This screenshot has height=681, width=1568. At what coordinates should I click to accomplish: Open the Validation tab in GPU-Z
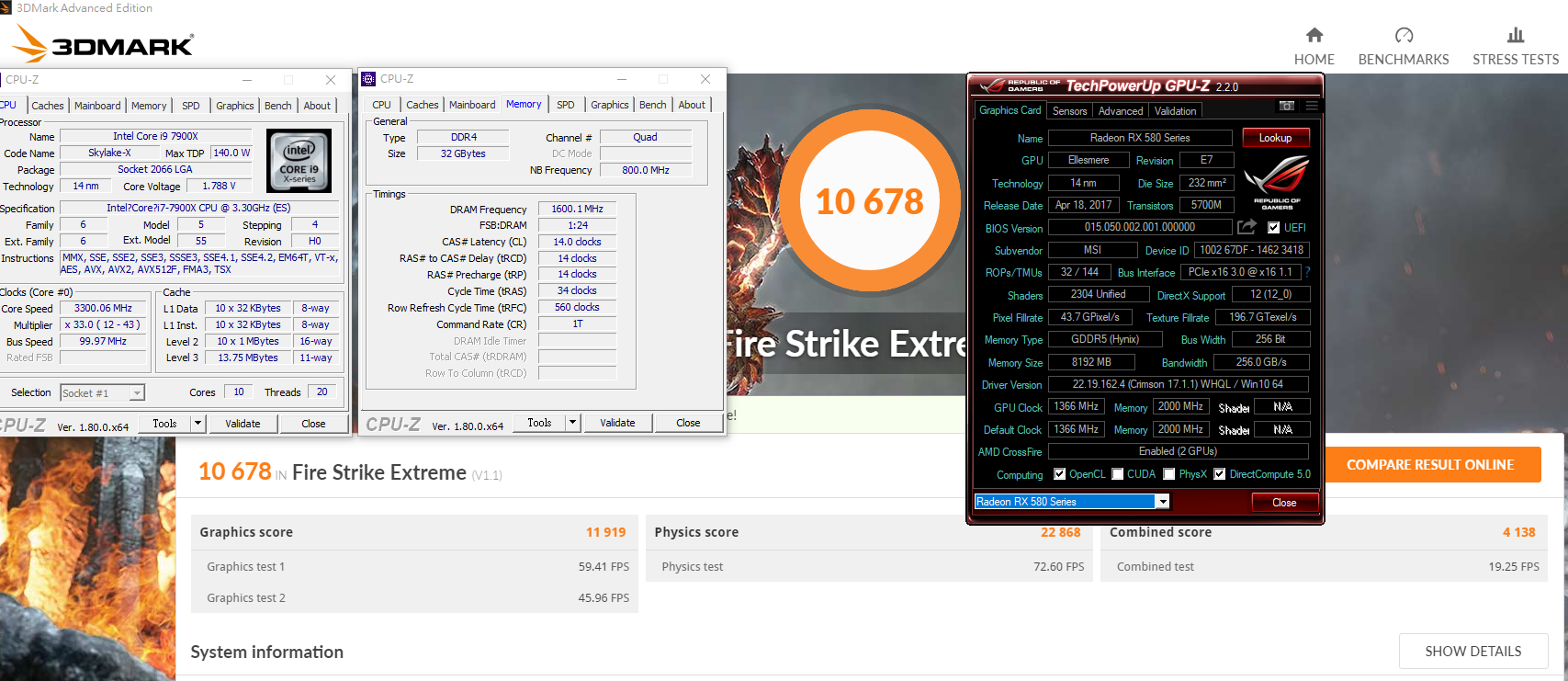(x=1176, y=111)
